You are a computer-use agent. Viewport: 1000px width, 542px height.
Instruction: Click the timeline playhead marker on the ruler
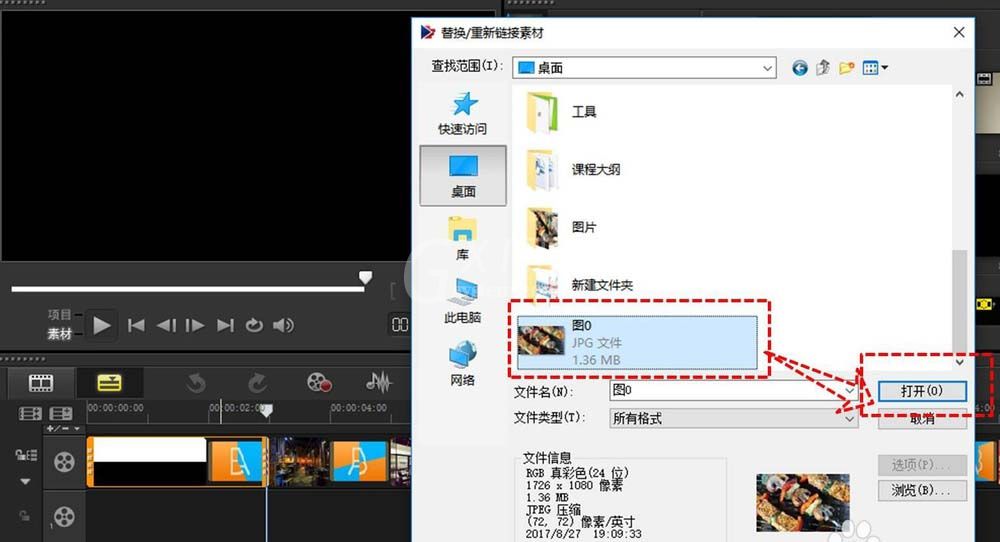click(267, 411)
